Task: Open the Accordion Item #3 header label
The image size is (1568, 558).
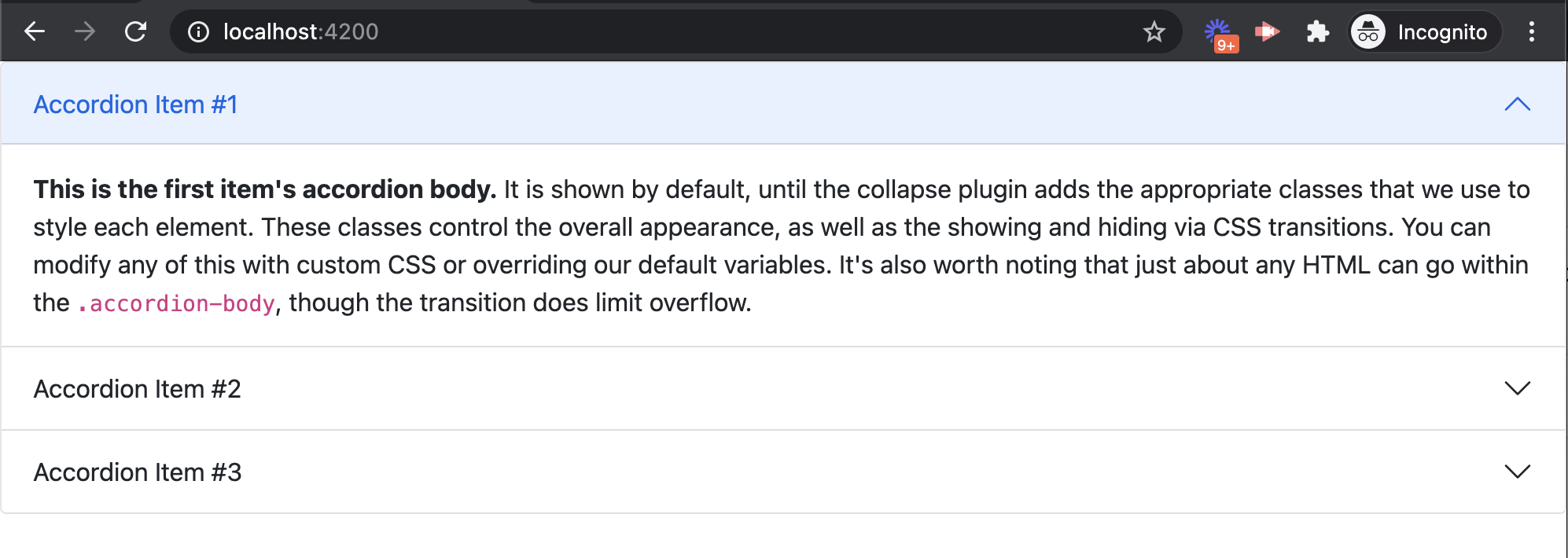Action: pos(137,472)
